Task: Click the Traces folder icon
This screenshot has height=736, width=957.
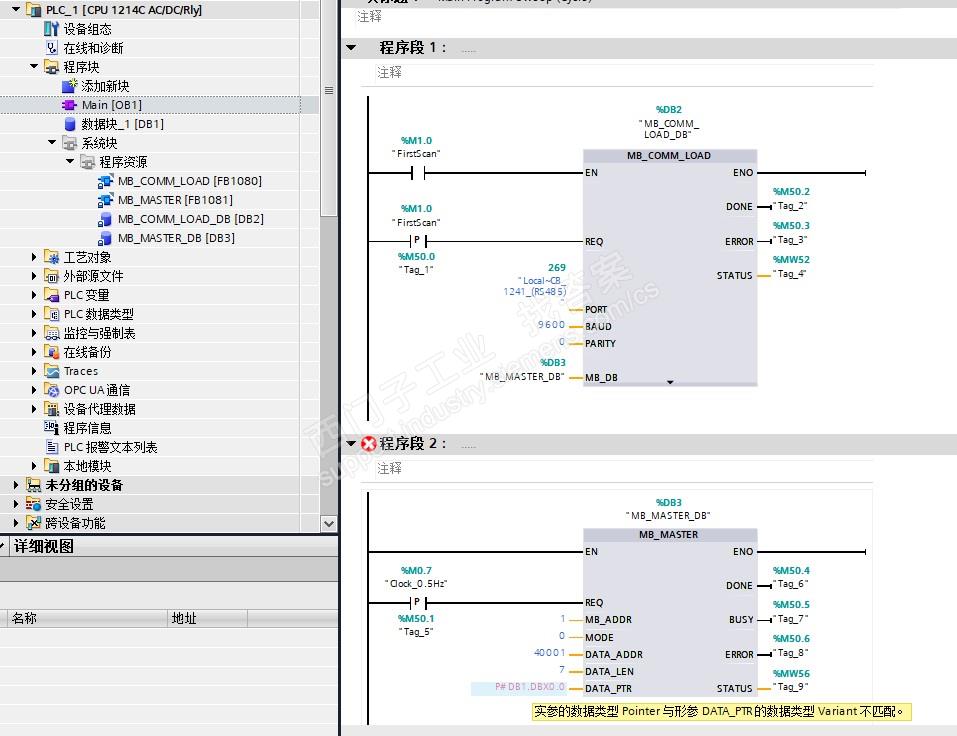Action: pos(51,371)
